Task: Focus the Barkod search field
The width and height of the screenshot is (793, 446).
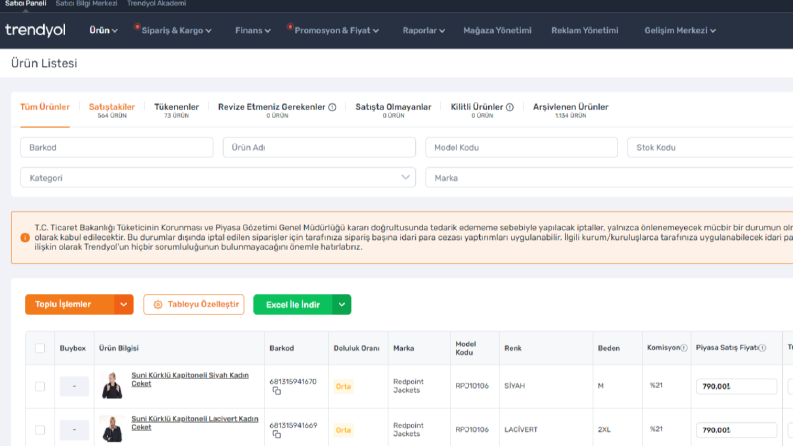Action: [x=117, y=147]
